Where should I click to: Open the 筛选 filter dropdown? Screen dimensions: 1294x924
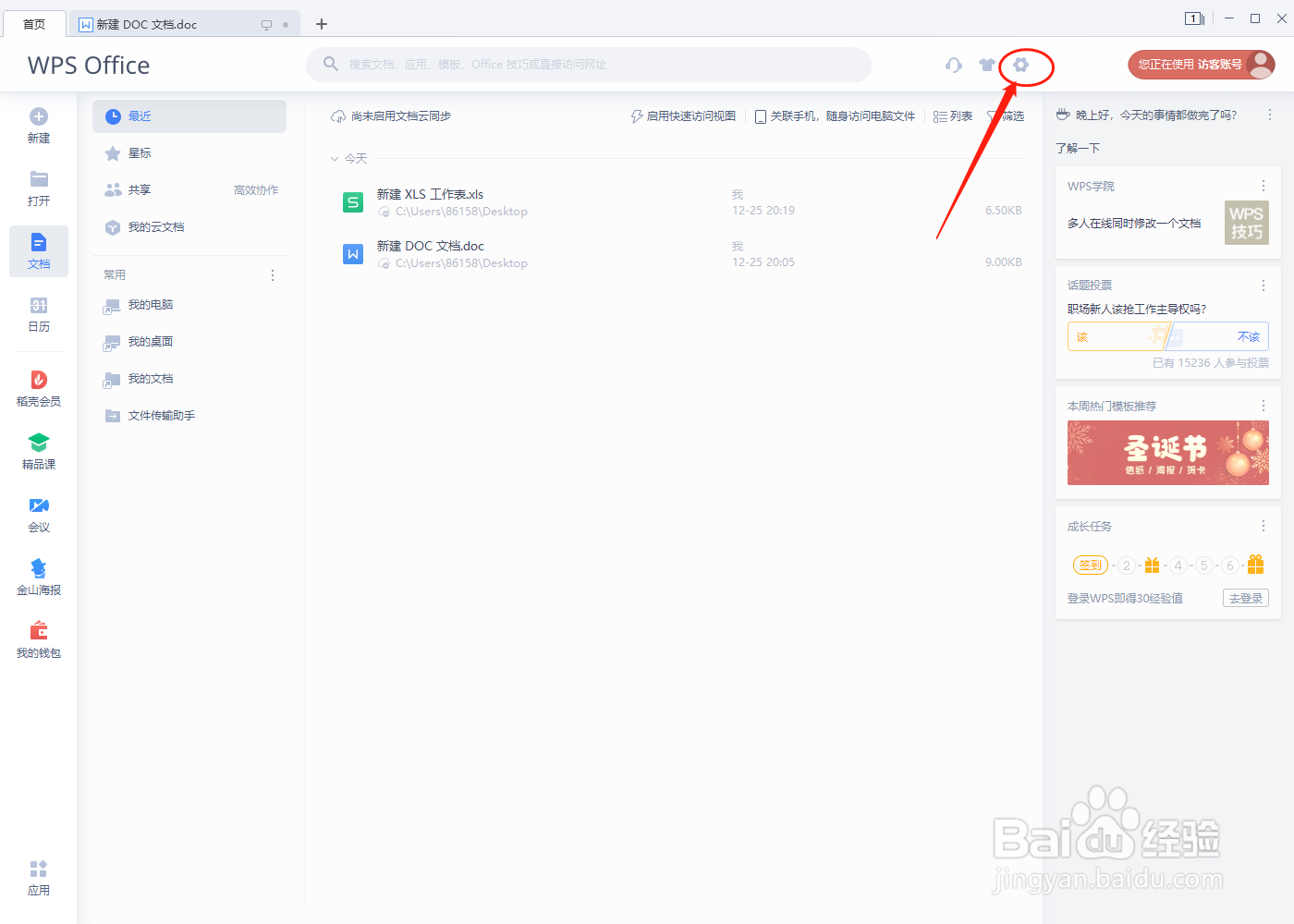coord(1006,116)
